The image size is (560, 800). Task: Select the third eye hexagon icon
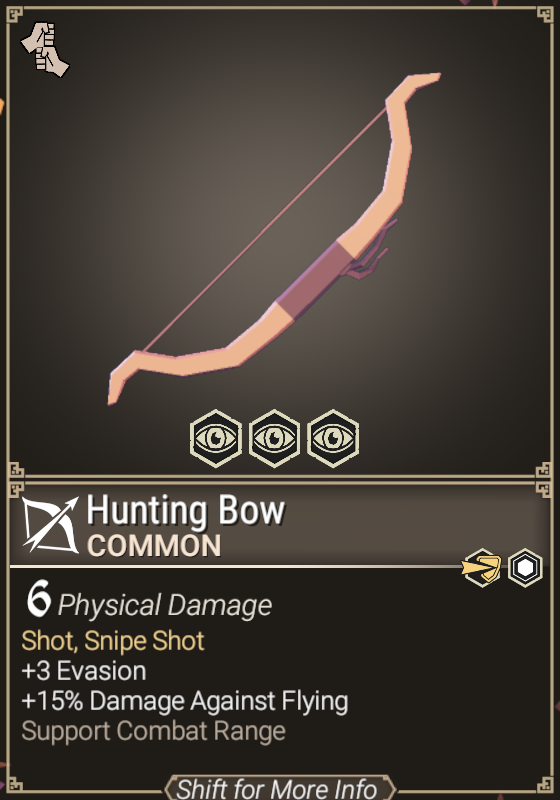[333, 438]
